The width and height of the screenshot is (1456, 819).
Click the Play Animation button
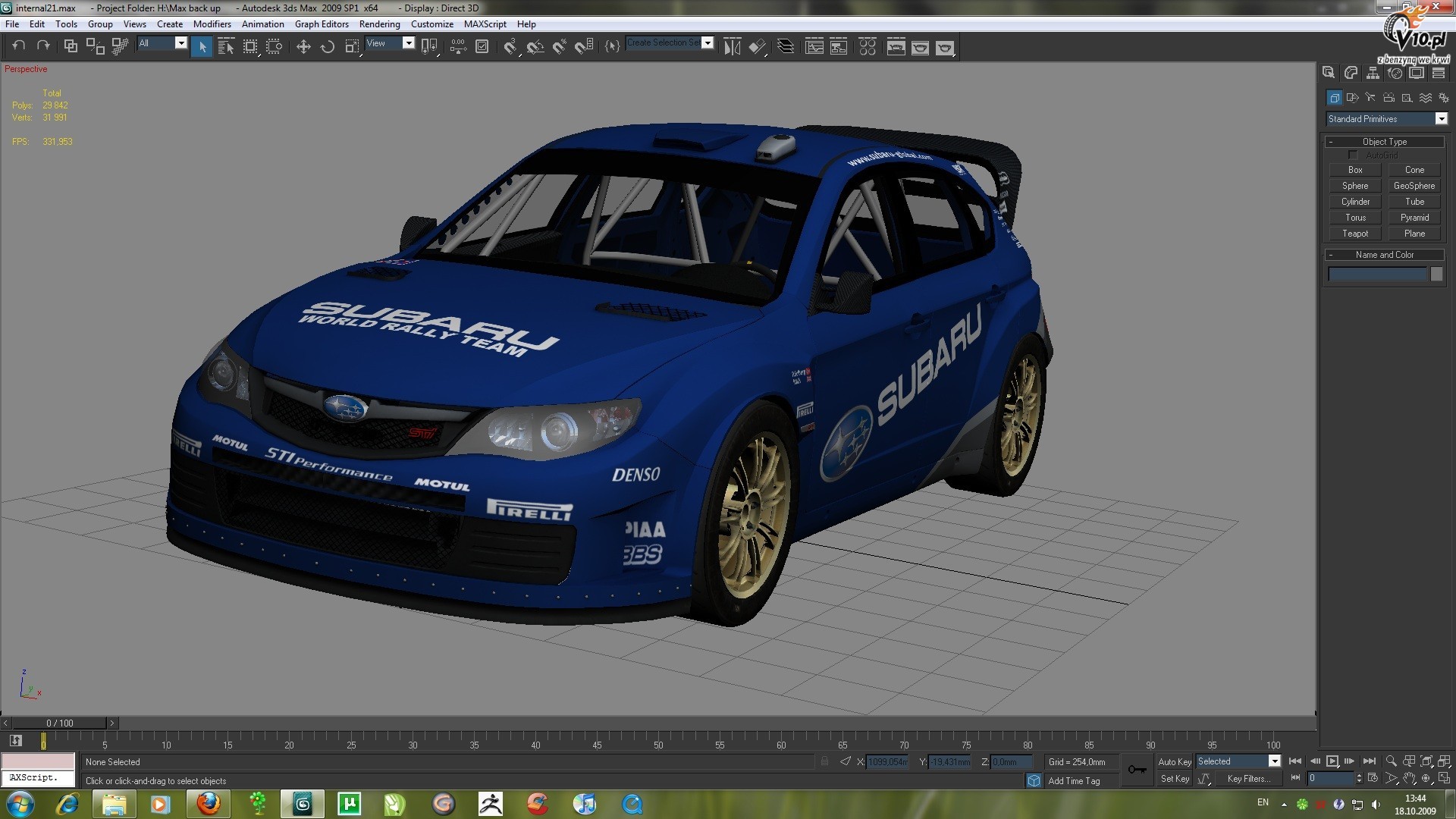click(1332, 761)
